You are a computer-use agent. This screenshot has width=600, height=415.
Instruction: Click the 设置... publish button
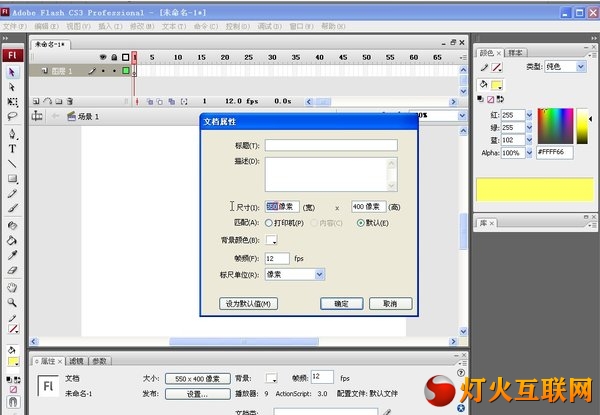click(198, 394)
